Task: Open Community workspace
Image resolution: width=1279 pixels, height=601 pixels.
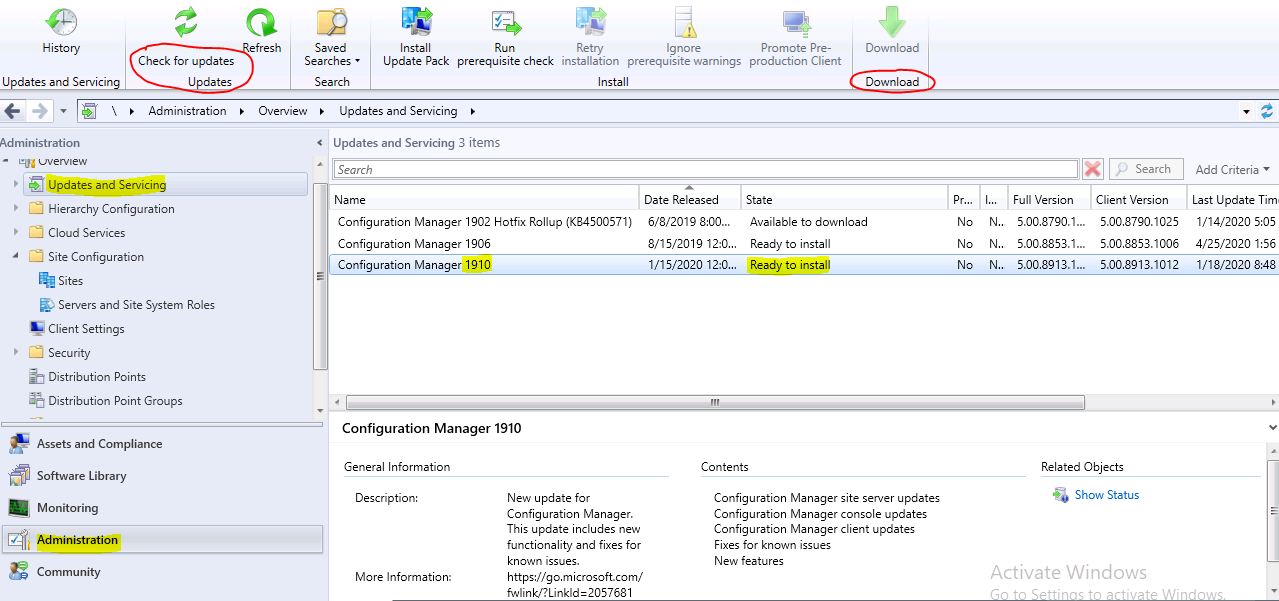Action: (x=162, y=572)
